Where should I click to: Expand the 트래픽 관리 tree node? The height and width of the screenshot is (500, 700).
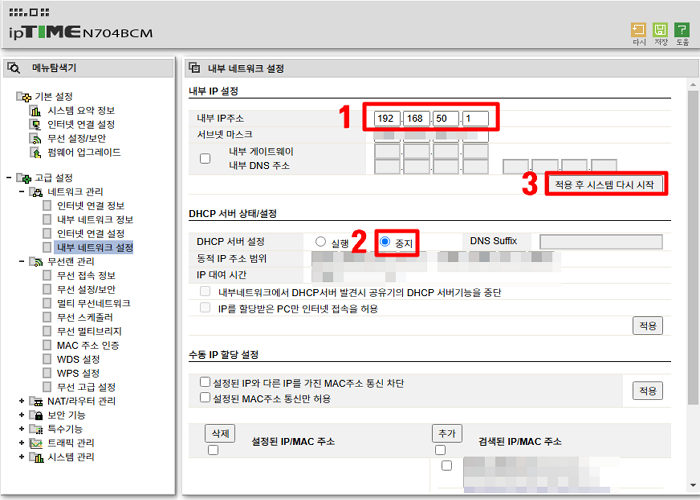click(21, 443)
